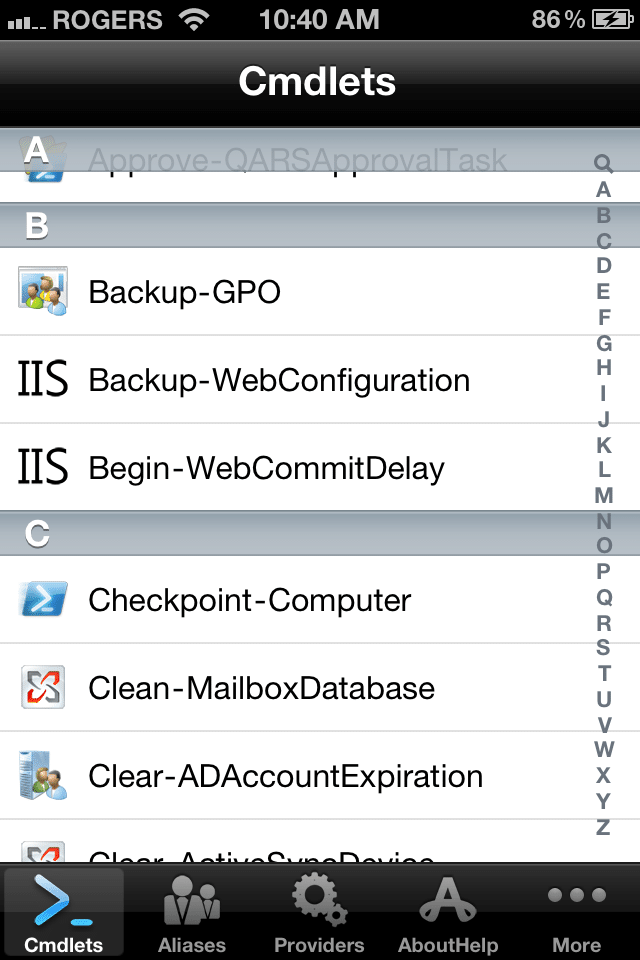
Task: Open the Backup-WebConfiguration cmdlet entry
Action: tap(279, 380)
